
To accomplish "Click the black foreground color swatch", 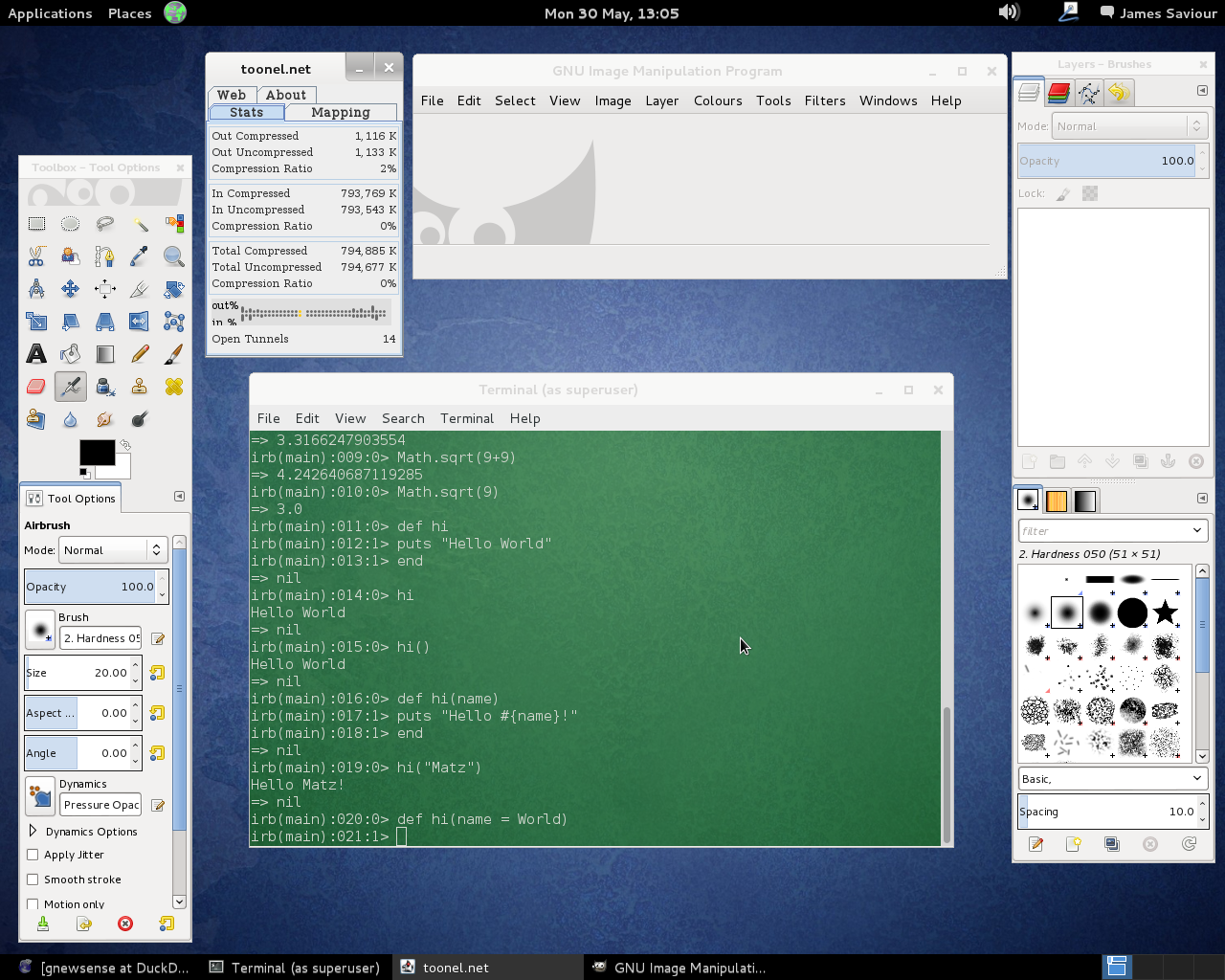I will coord(95,452).
